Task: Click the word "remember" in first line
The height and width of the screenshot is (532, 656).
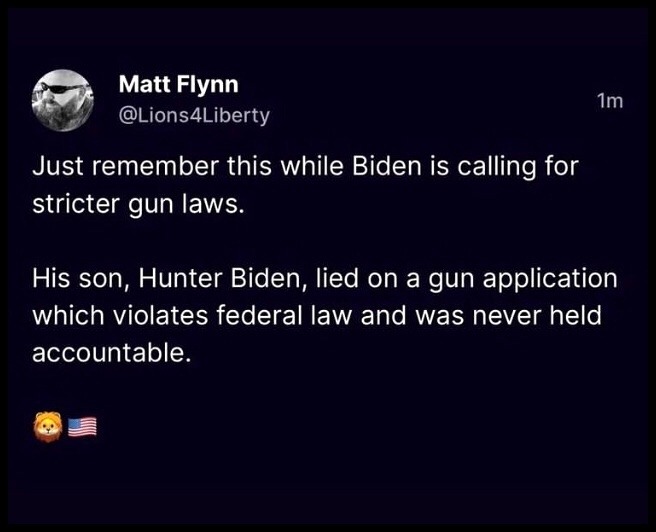Action: [155, 166]
